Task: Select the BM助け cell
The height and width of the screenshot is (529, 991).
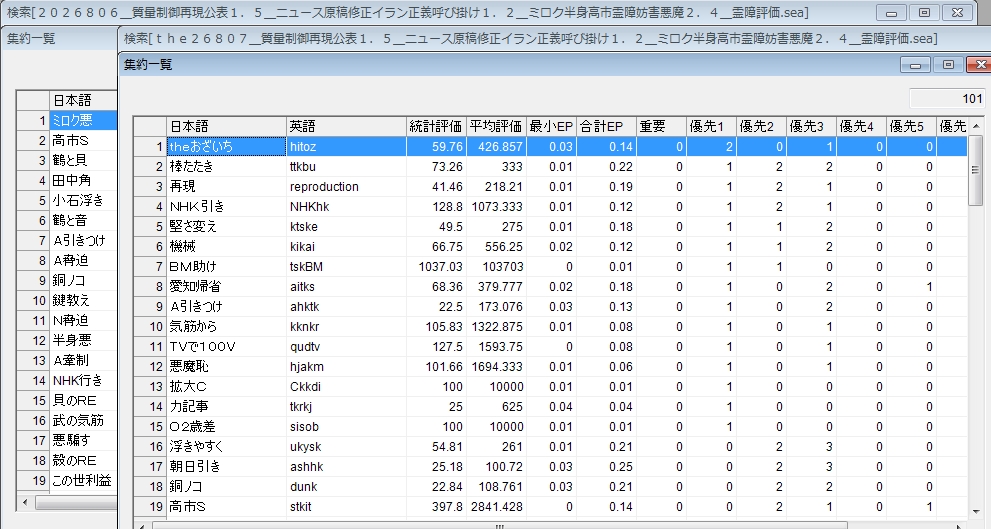Action: point(226,267)
